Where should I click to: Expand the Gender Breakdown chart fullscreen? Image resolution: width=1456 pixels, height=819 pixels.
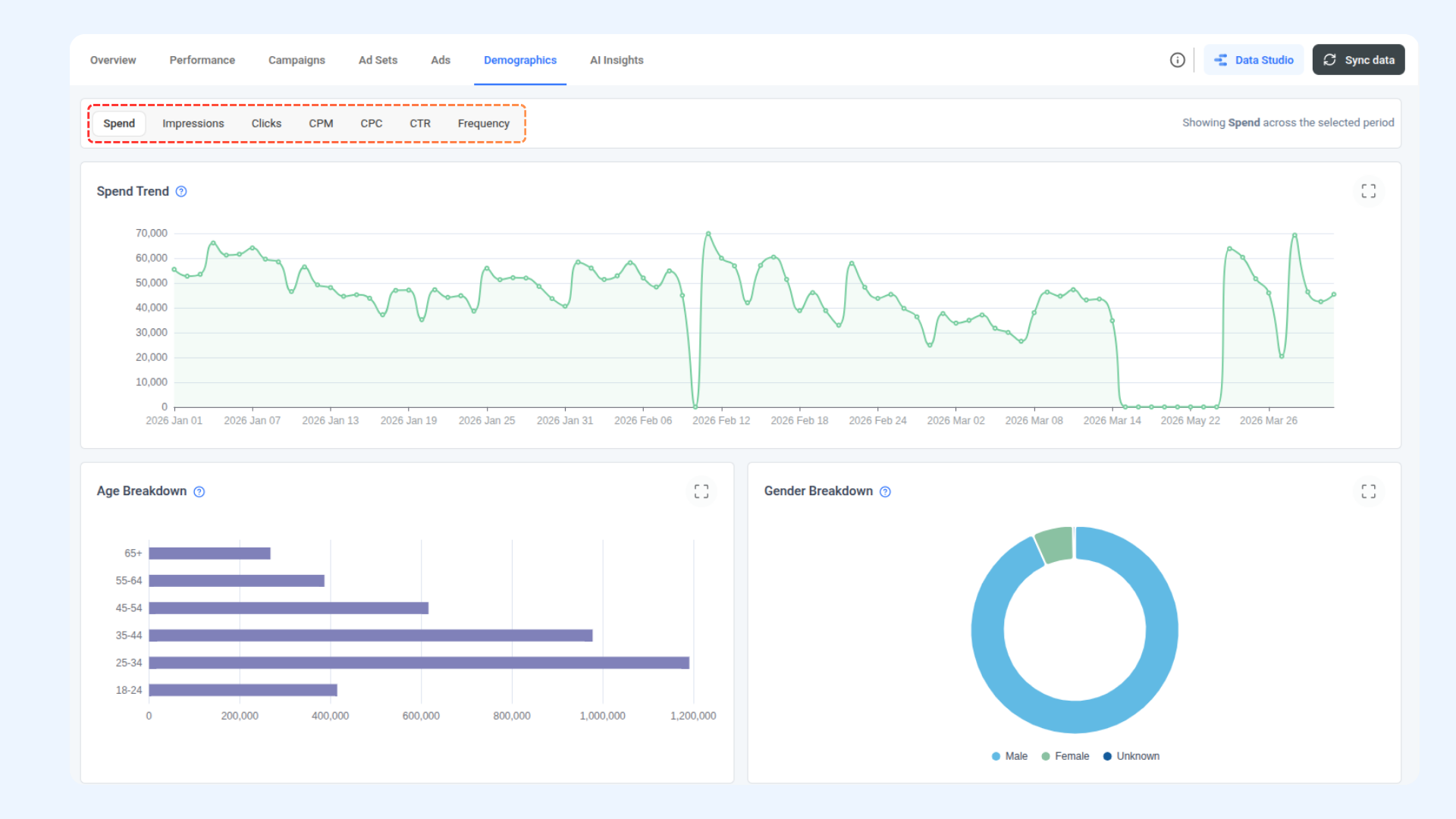[1368, 491]
